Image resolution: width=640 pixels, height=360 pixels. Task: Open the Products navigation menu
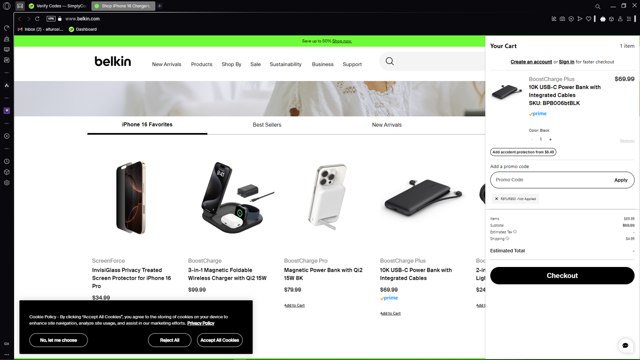click(x=202, y=64)
